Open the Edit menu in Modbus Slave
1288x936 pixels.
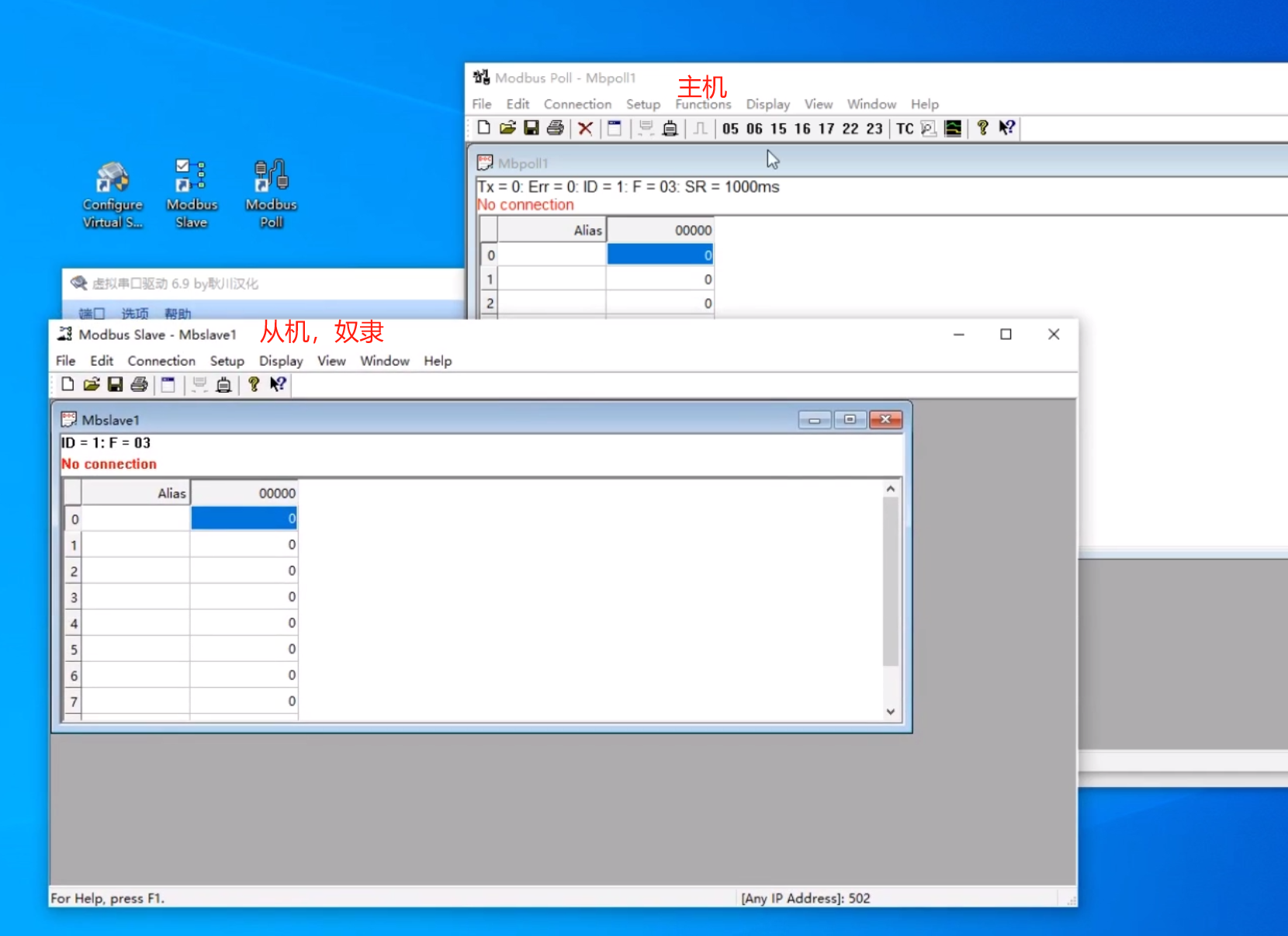pyautogui.click(x=102, y=361)
